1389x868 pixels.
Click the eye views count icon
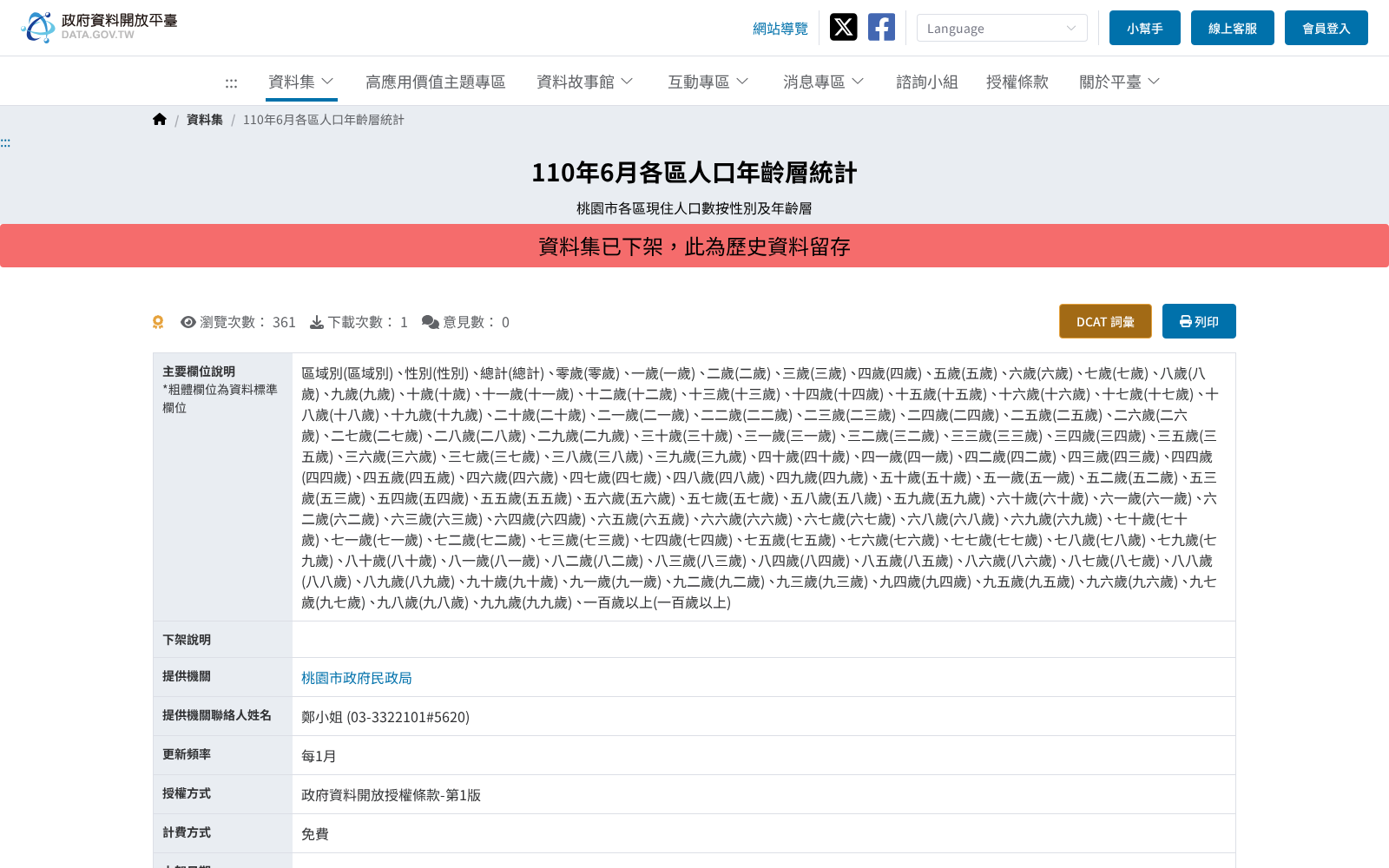188,322
